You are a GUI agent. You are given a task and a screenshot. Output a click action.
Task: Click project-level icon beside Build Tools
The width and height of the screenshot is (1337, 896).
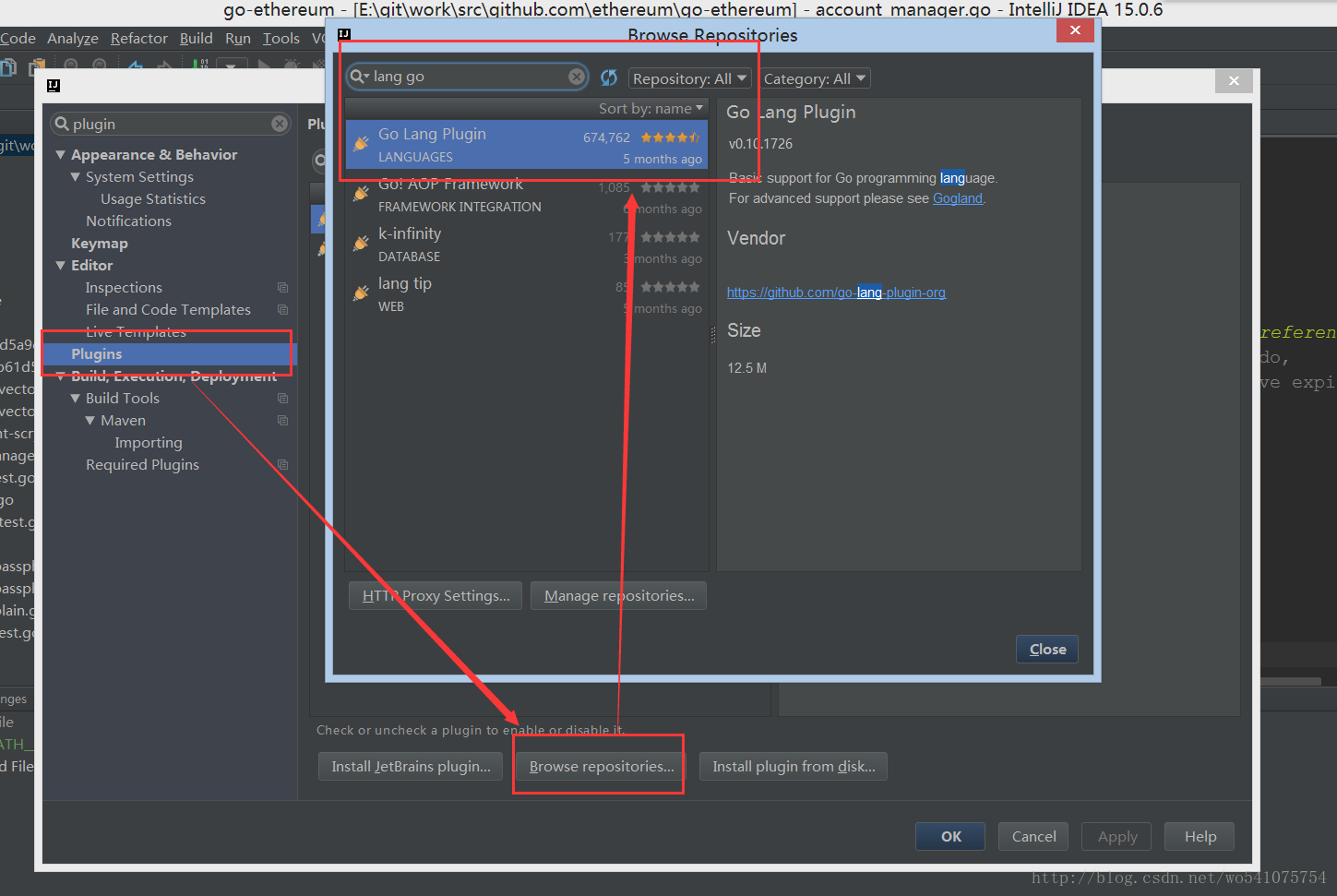[x=282, y=399]
